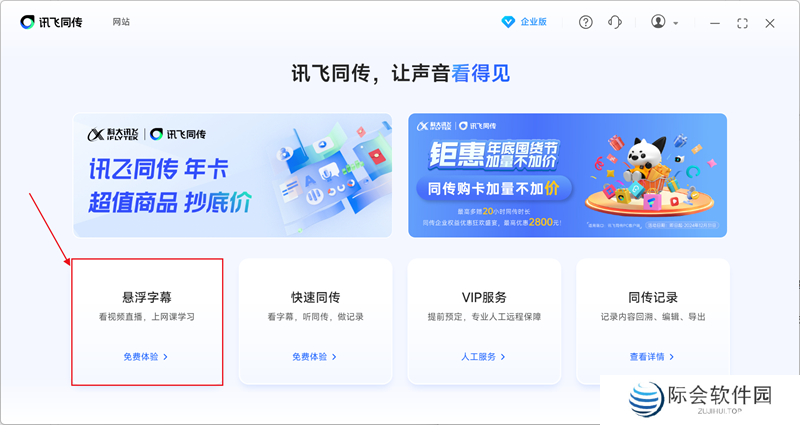Open the 讯飞同传 年卡 promotional banner
The width and height of the screenshot is (800, 425).
click(x=233, y=175)
